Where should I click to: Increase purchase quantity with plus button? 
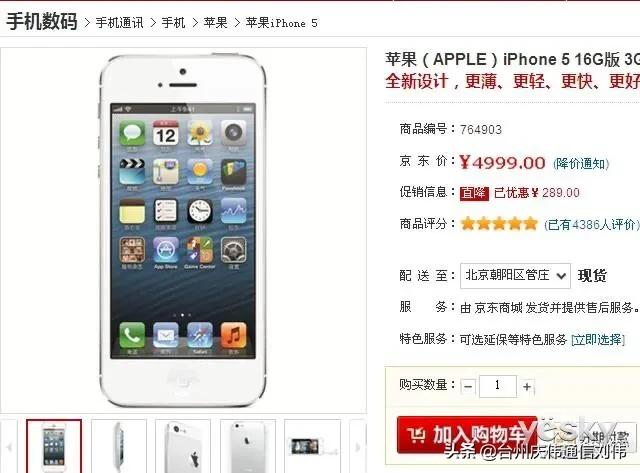[527, 386]
